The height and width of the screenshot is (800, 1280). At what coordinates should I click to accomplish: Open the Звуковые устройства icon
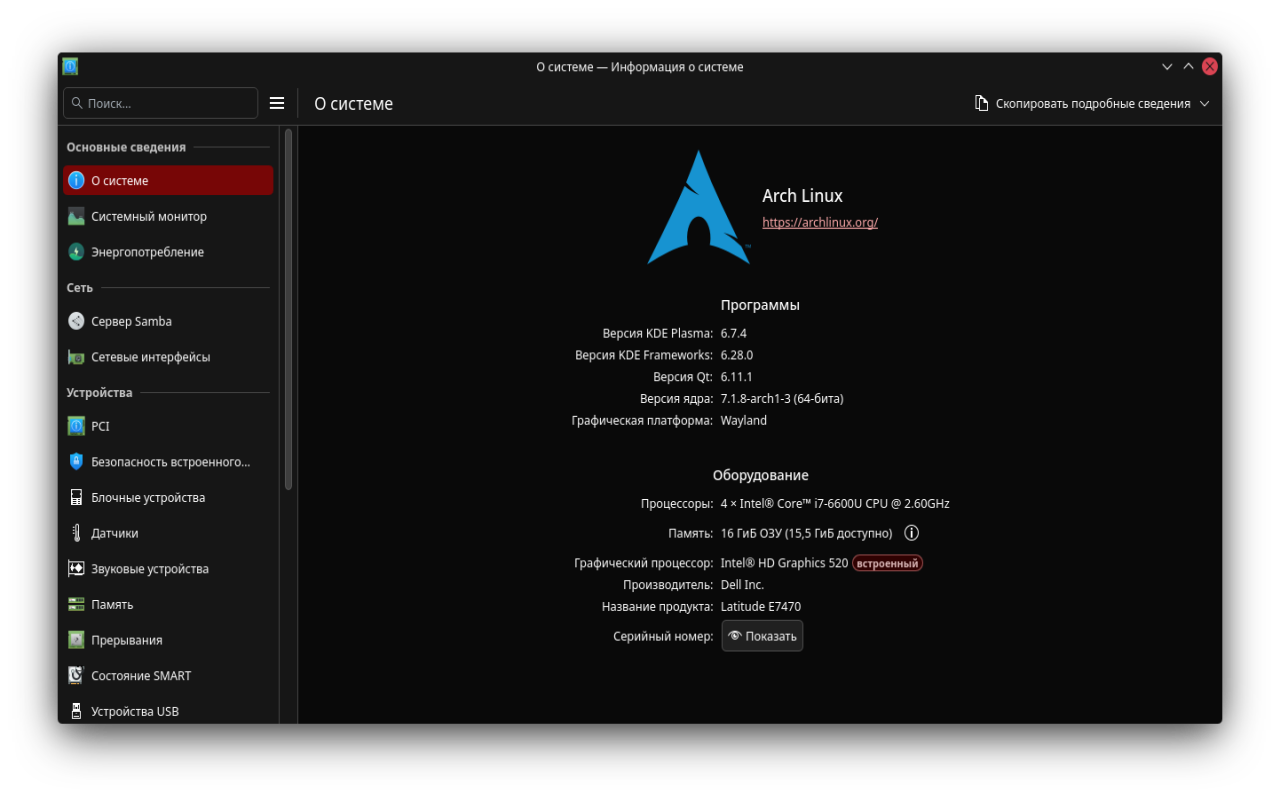pos(76,569)
